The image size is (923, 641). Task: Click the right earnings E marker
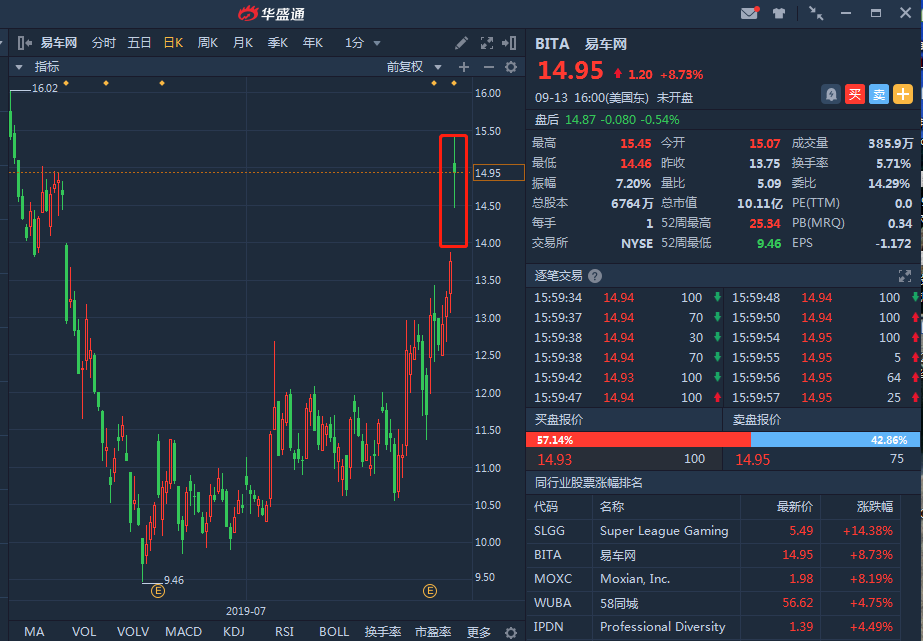point(430,591)
